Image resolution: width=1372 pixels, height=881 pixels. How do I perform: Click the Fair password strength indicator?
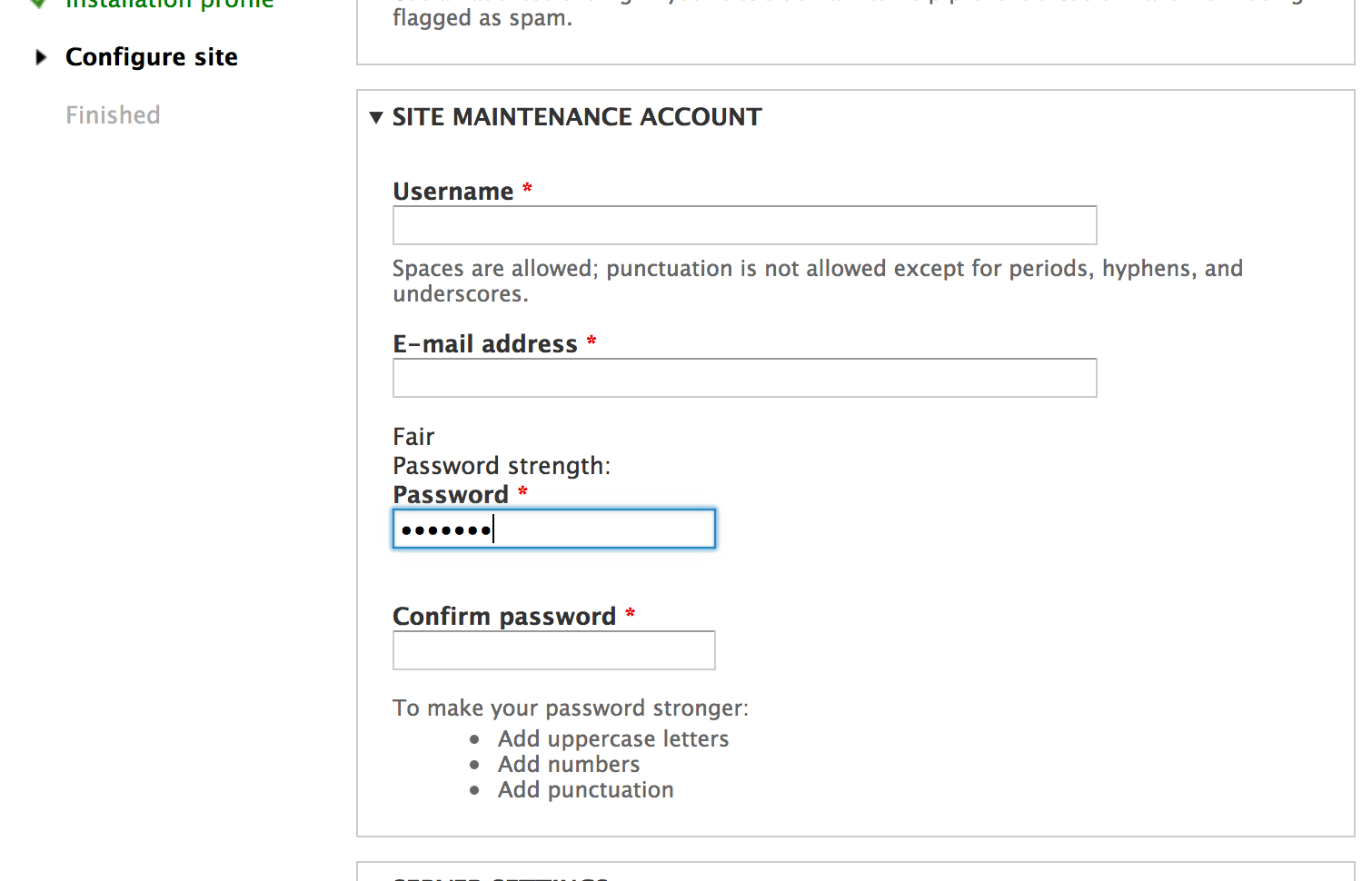(413, 437)
